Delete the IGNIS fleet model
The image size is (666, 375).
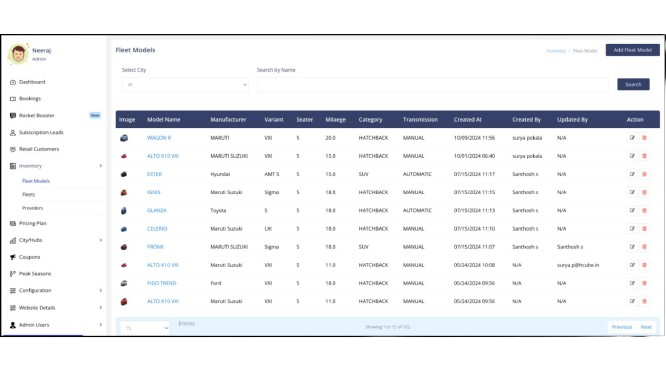coord(644,192)
